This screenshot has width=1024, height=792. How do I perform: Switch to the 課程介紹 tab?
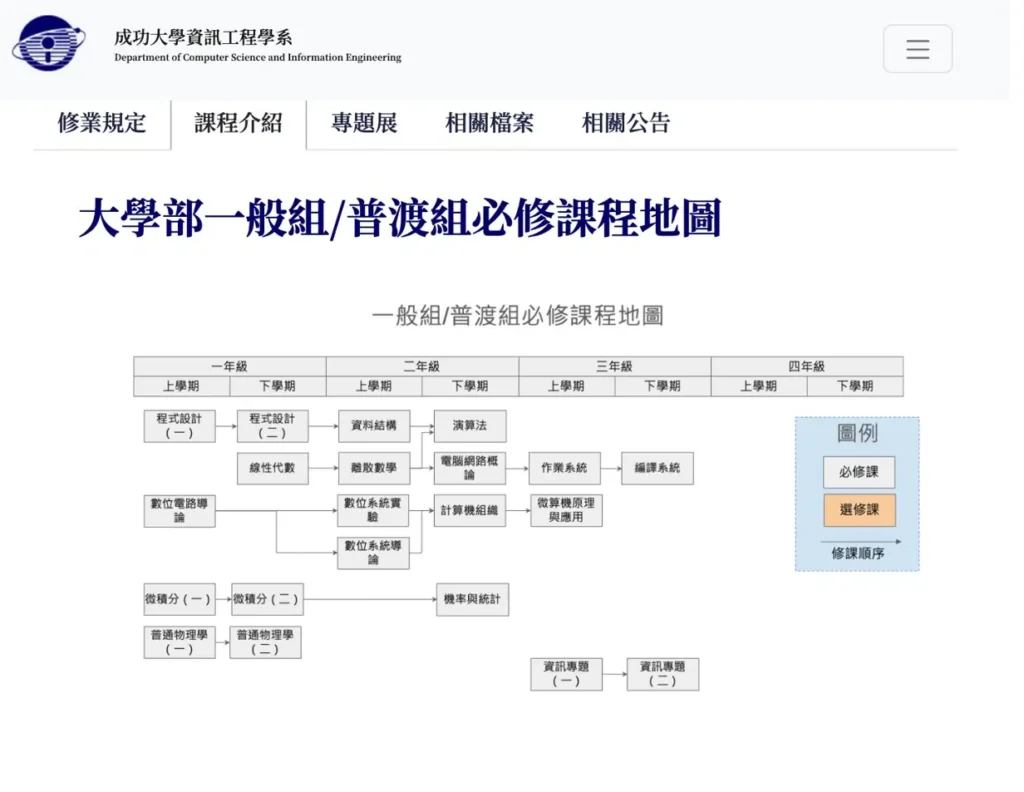pyautogui.click(x=238, y=123)
